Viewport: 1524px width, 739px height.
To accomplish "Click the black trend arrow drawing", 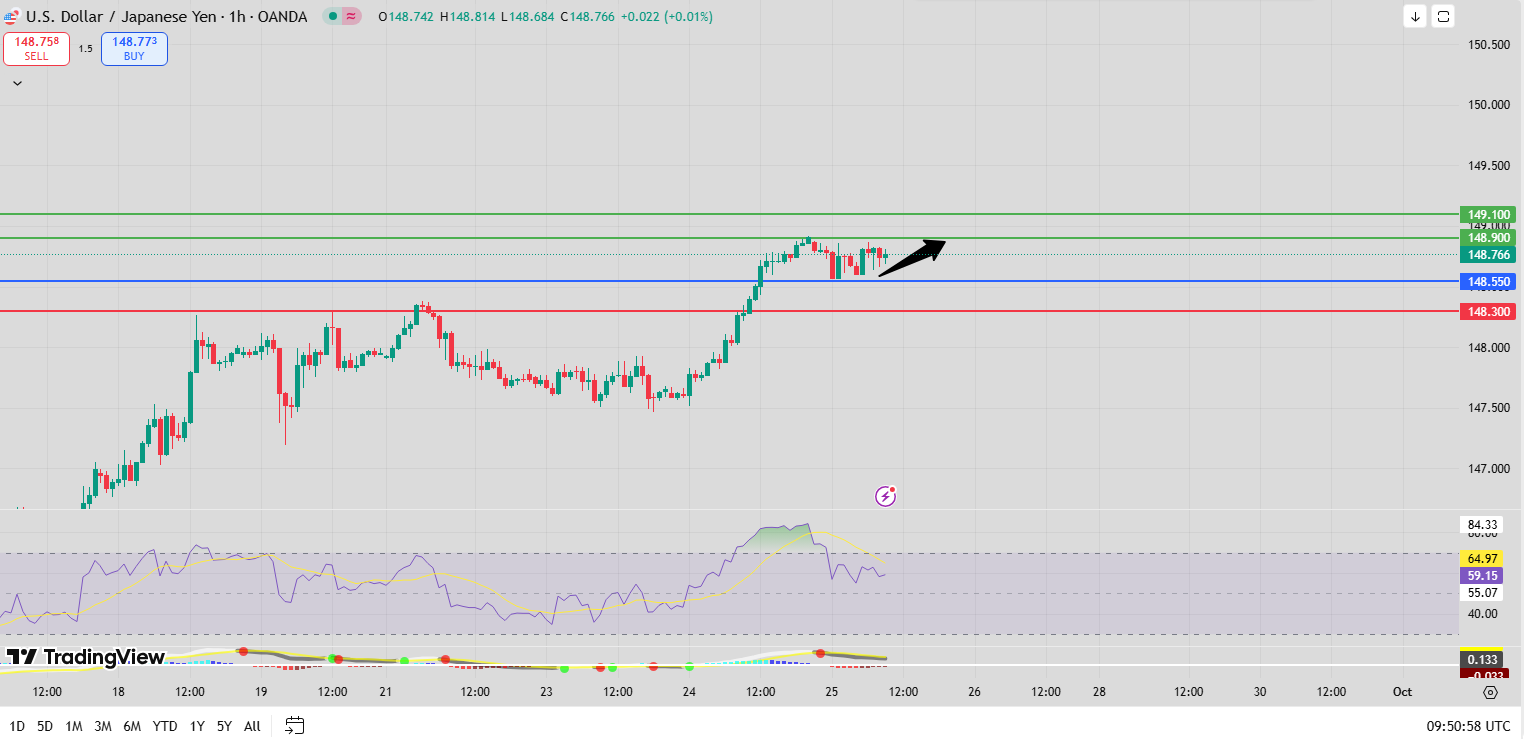I will (912, 257).
